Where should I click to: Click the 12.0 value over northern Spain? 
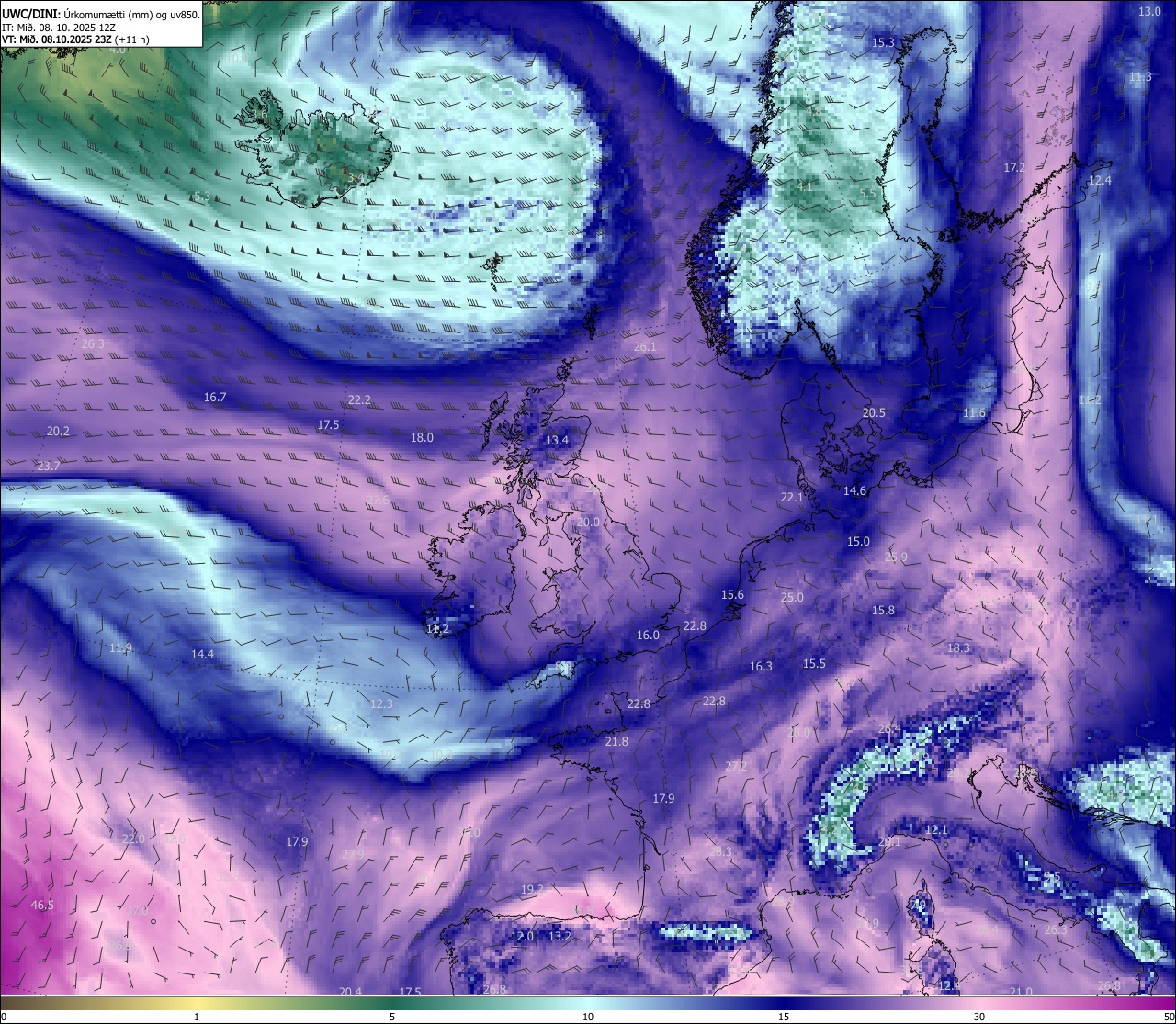(x=522, y=937)
